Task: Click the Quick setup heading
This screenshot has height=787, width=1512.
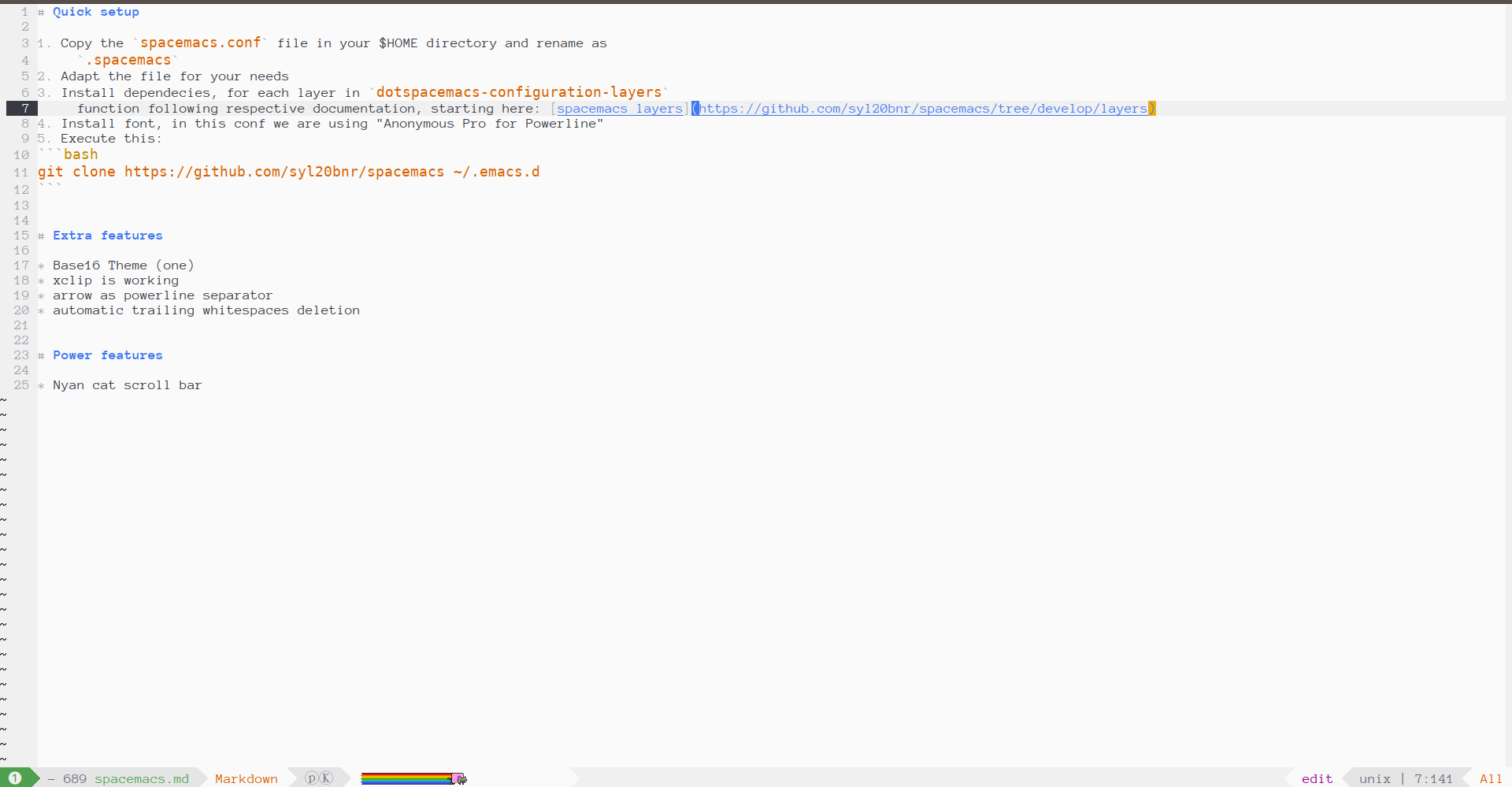Action: pyautogui.click(x=96, y=12)
